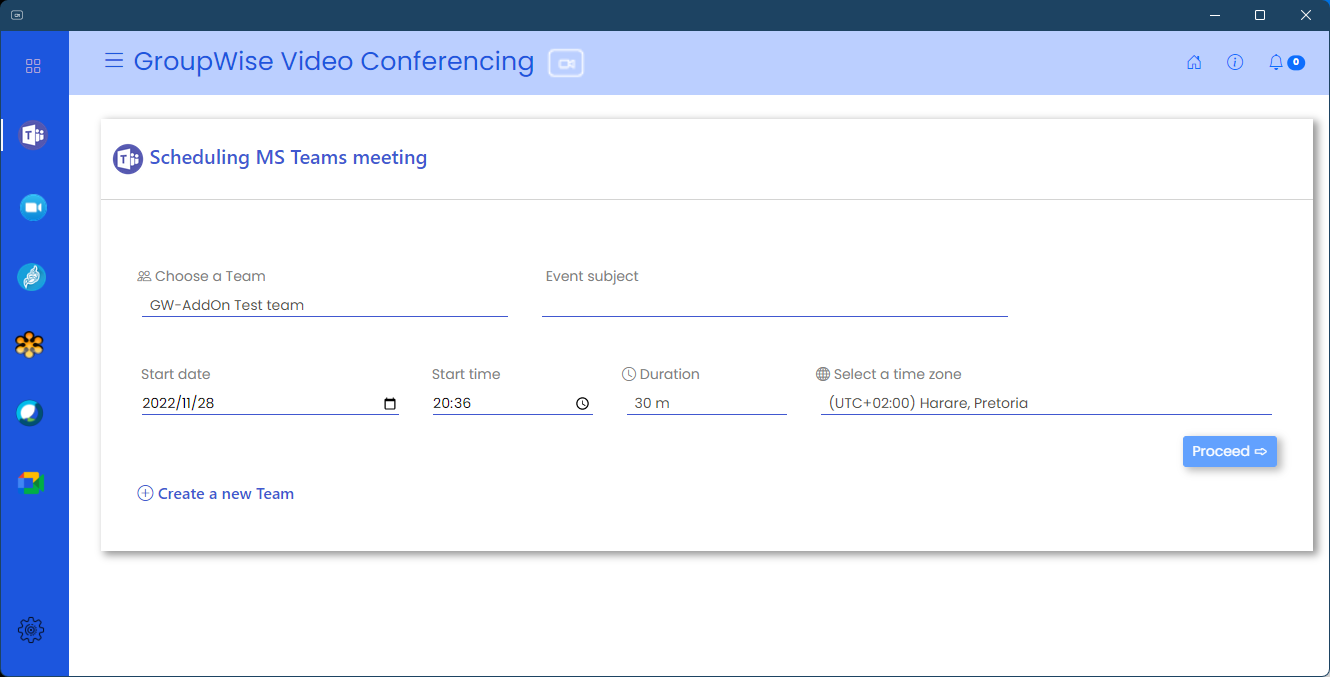This screenshot has height=677, width=1330.
Task: Open the Duration dropdown showing 30 m
Action: (706, 403)
